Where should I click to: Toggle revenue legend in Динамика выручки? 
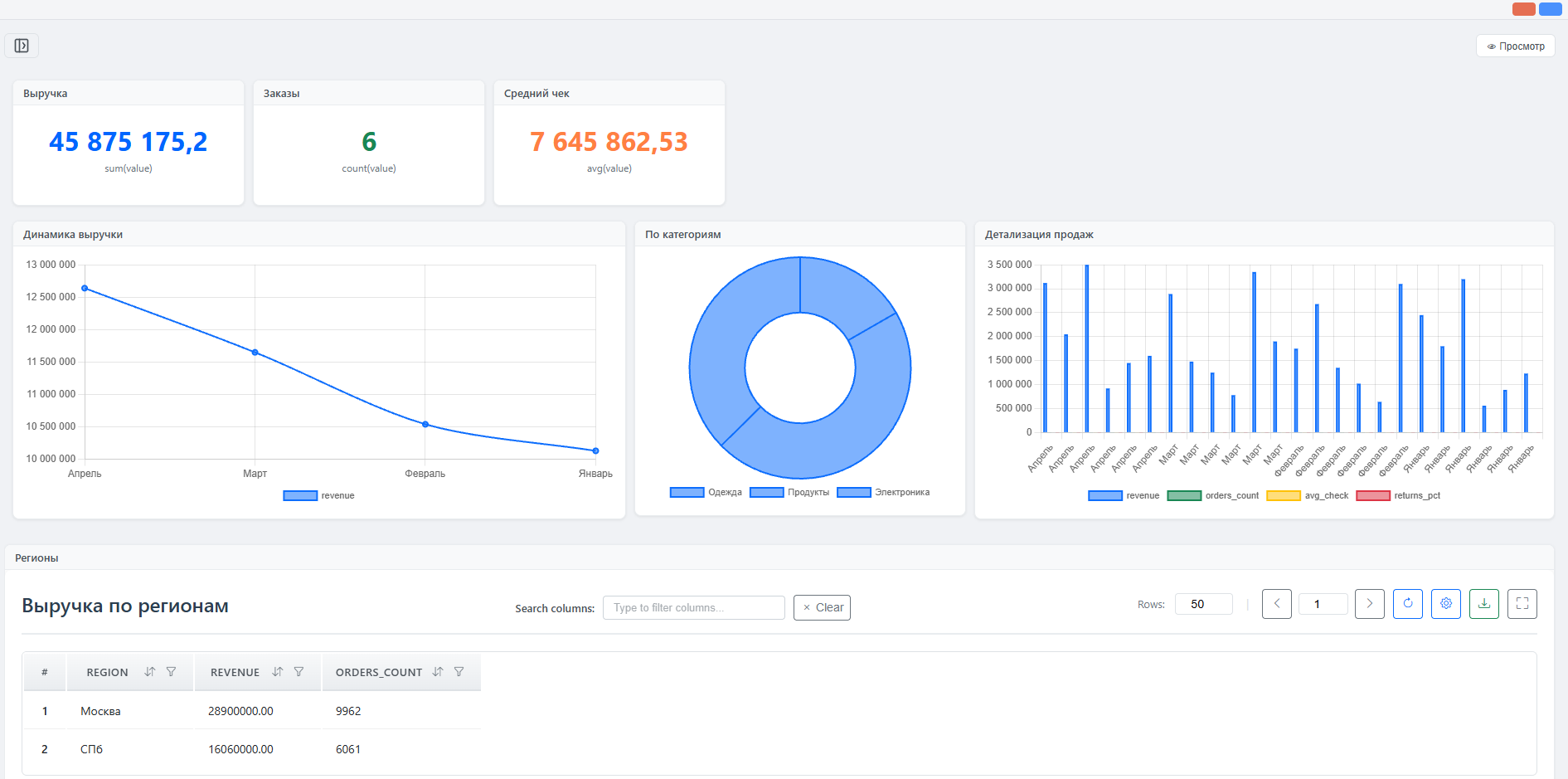click(319, 495)
